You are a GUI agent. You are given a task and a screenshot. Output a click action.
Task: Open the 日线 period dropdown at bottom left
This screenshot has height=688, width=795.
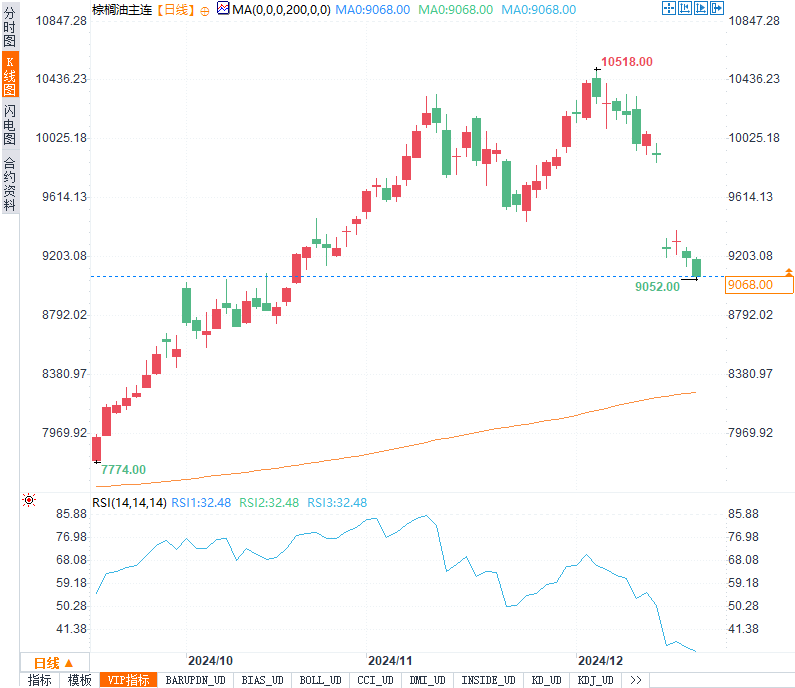point(54,662)
